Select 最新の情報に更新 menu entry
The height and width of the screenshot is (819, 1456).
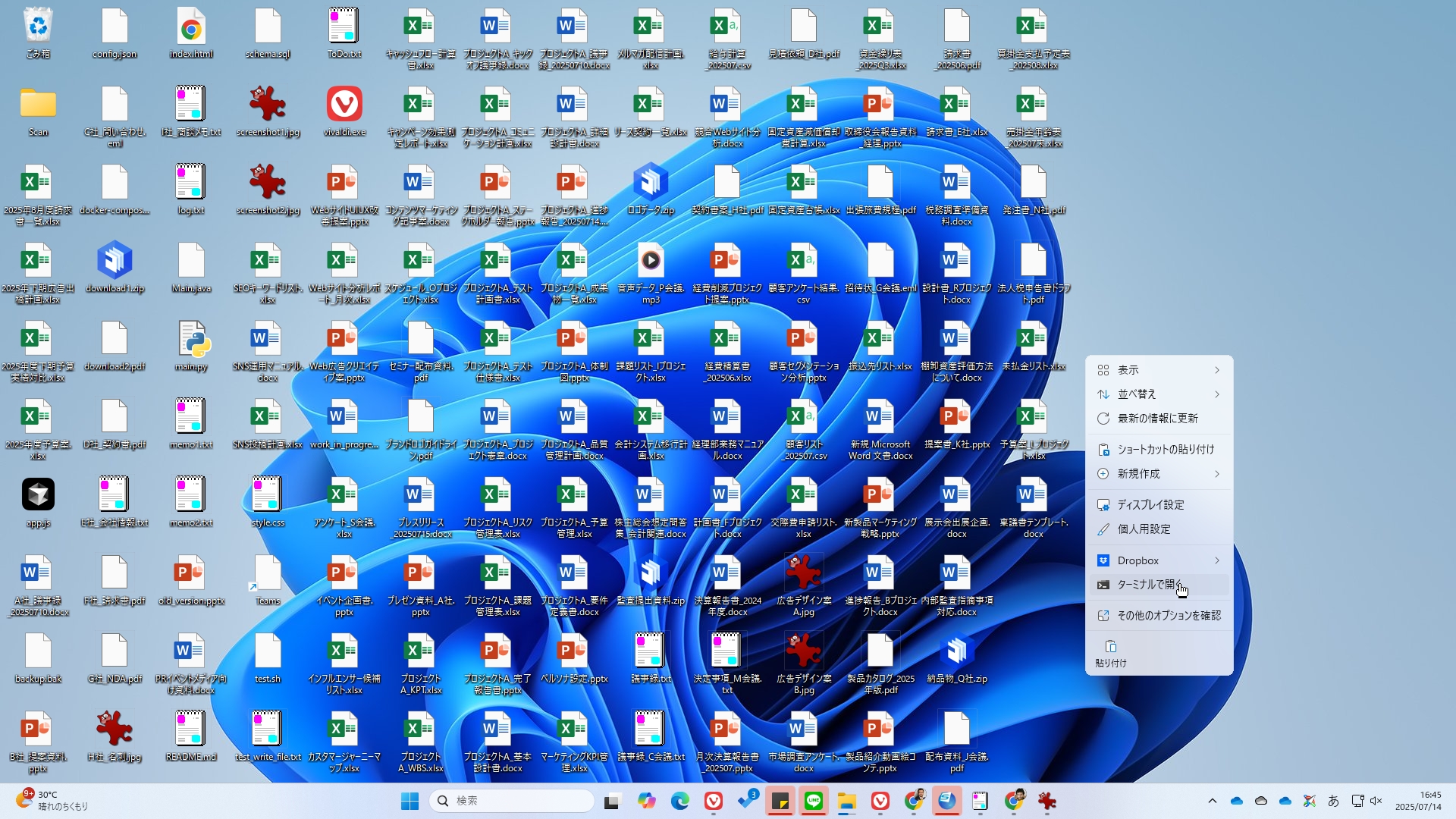click(1158, 419)
